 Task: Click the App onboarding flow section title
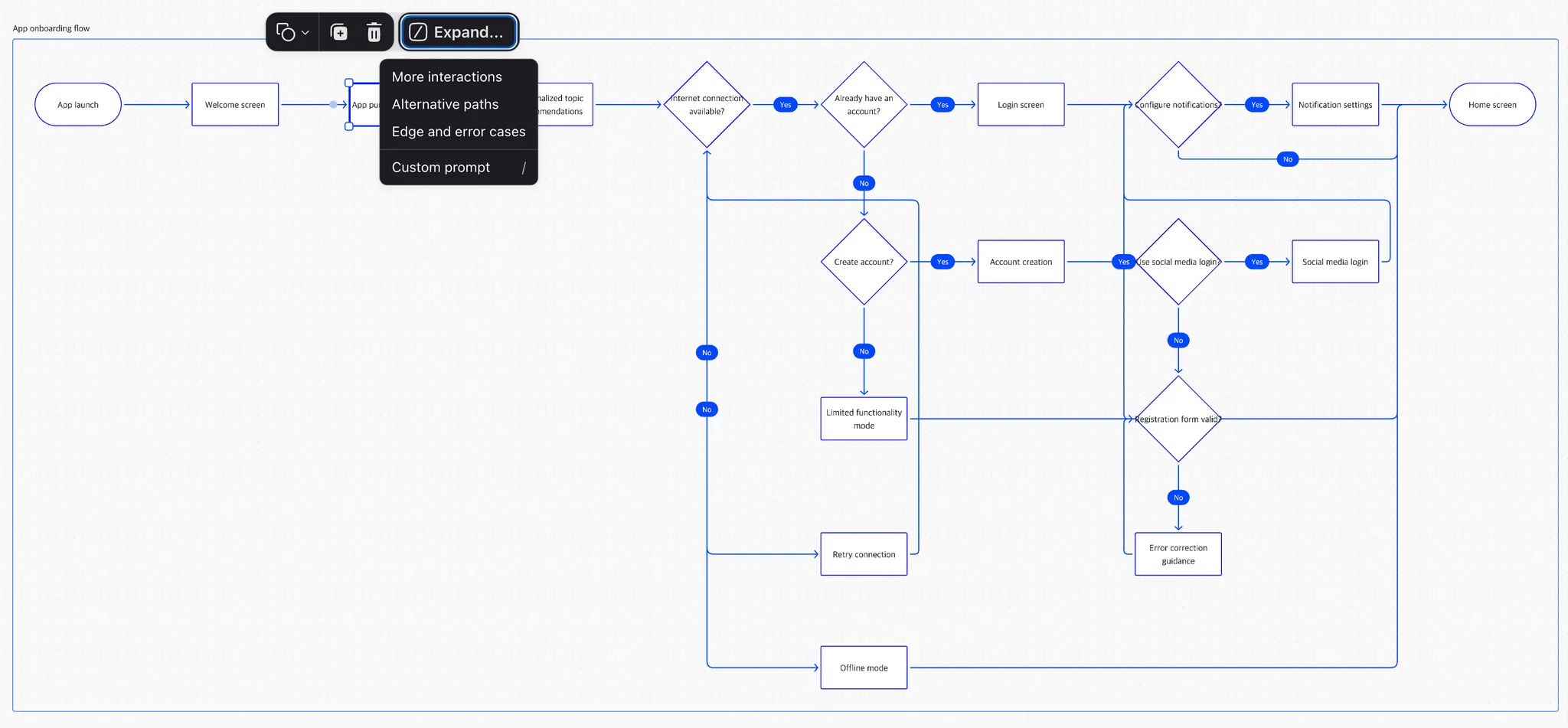click(x=51, y=28)
